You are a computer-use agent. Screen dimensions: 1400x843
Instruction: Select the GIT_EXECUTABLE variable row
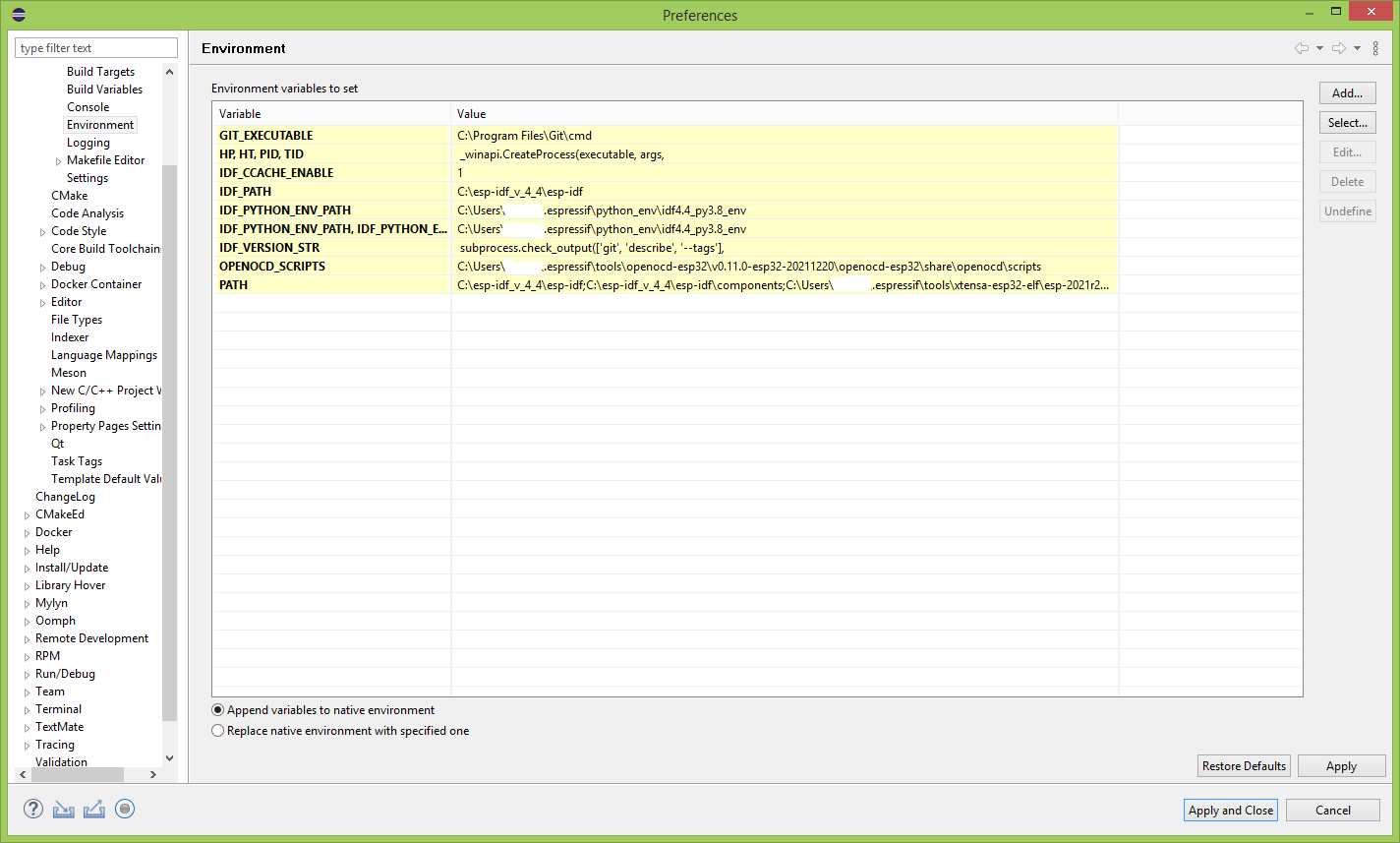(666, 135)
